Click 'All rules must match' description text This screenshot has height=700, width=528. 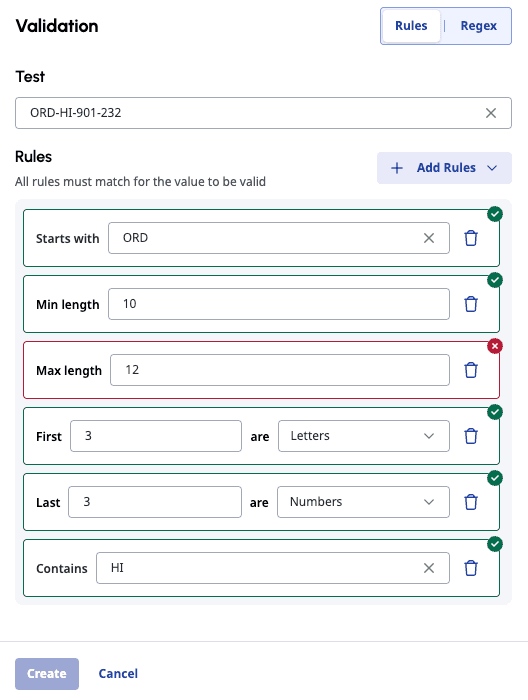coord(140,182)
